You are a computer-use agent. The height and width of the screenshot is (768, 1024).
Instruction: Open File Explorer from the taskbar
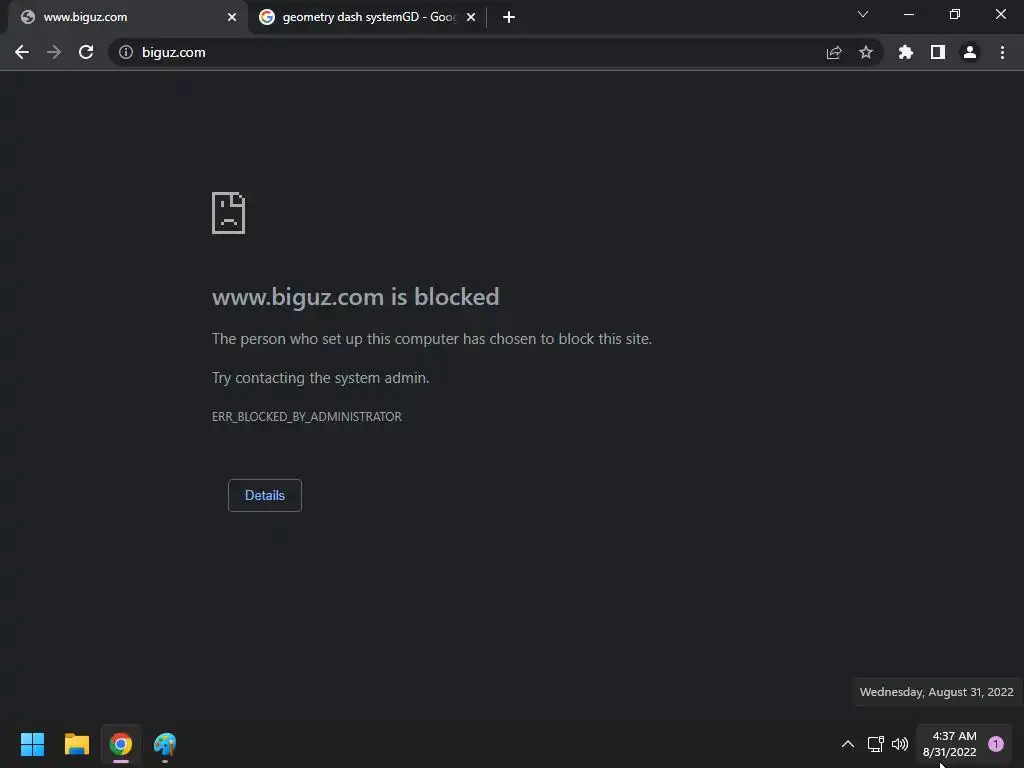click(76, 744)
